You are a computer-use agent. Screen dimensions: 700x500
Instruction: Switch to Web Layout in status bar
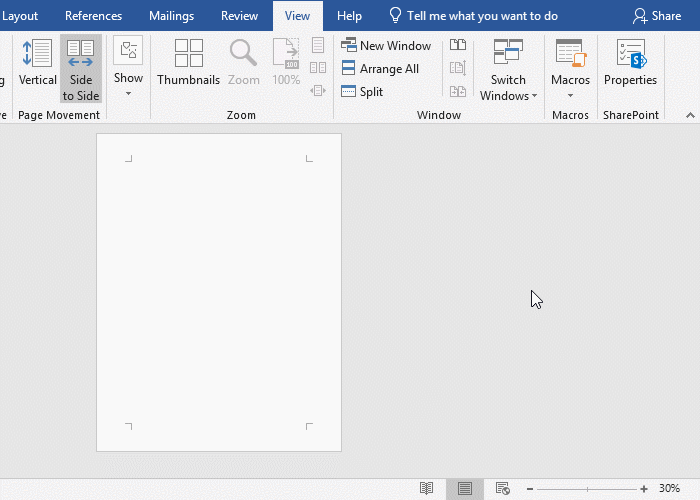pyautogui.click(x=503, y=489)
